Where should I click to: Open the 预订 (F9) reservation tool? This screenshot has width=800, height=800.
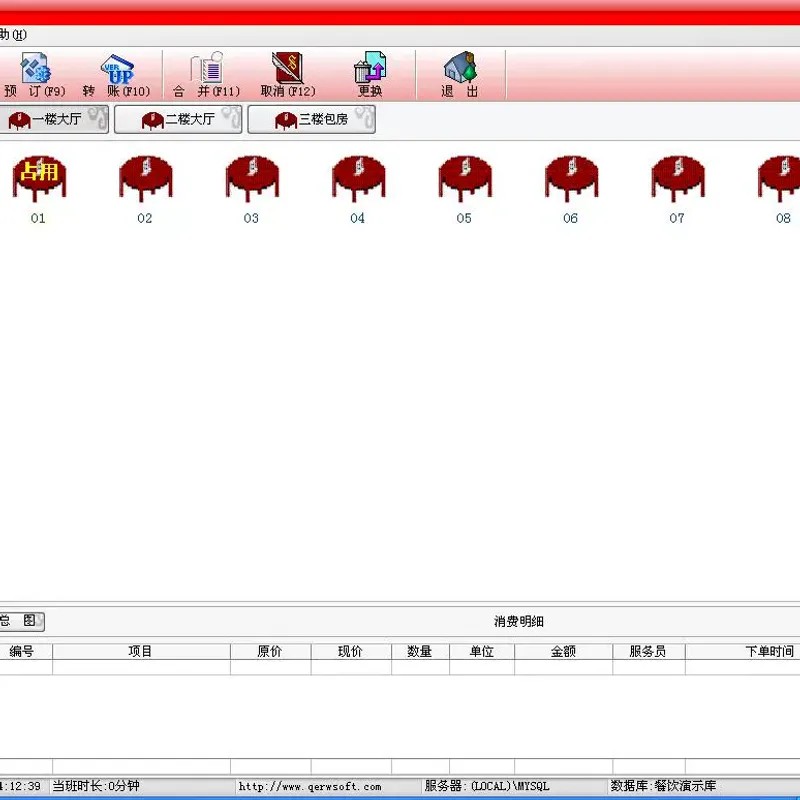click(35, 74)
